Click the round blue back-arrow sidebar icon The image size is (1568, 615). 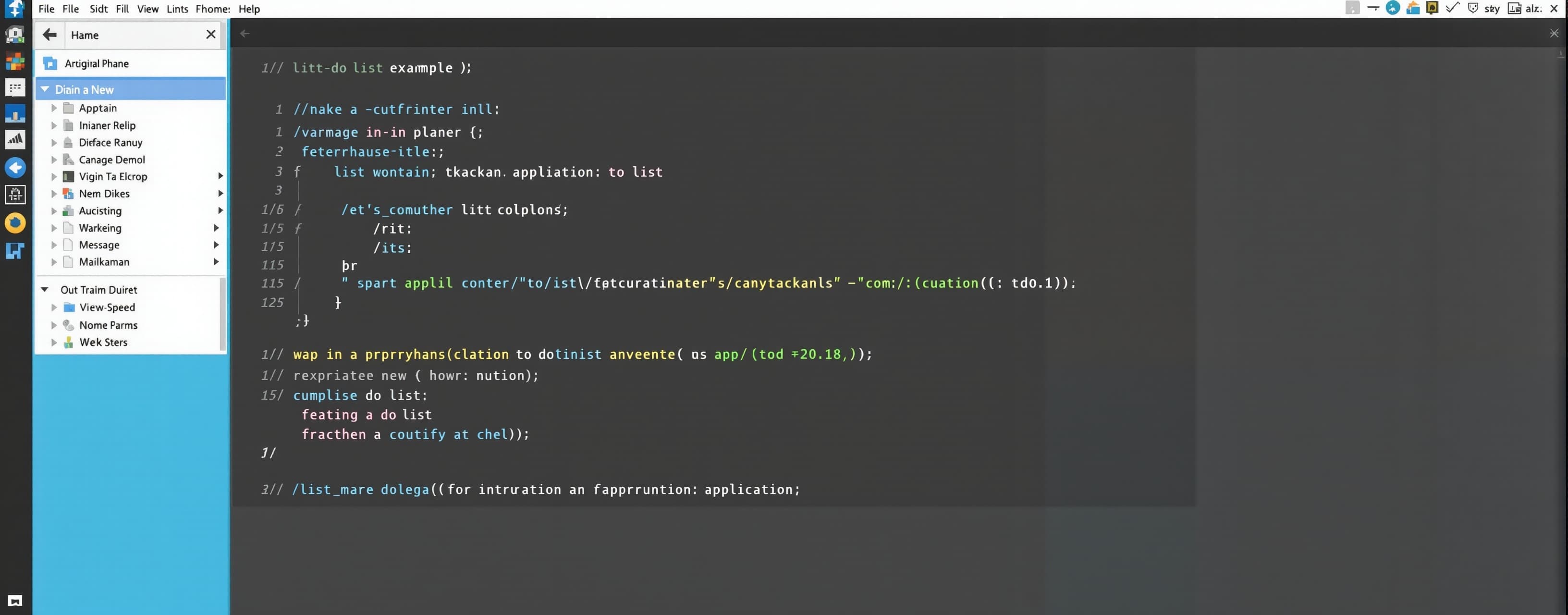(14, 168)
